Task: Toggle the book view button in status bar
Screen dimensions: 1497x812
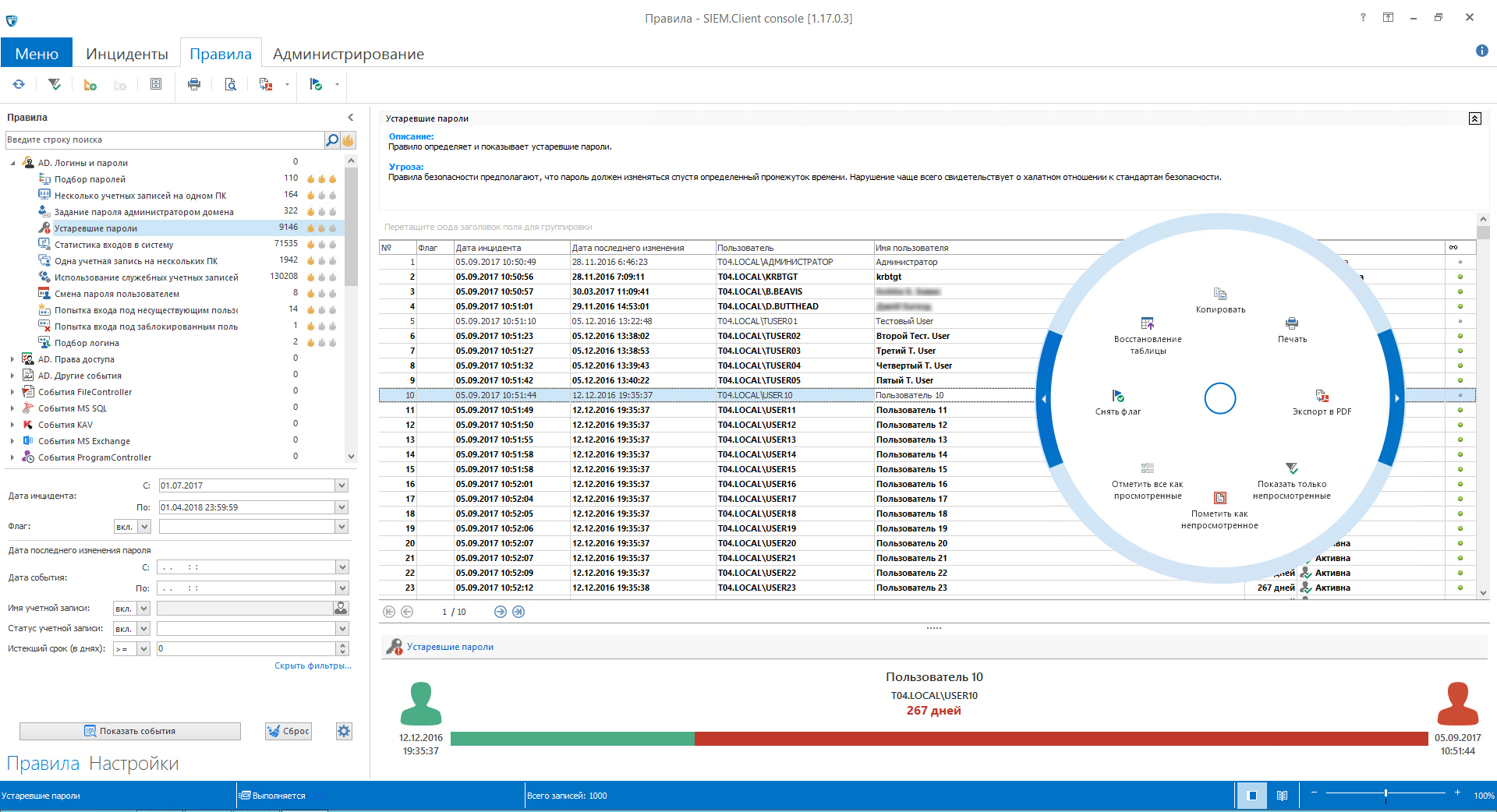Action: (x=1282, y=796)
